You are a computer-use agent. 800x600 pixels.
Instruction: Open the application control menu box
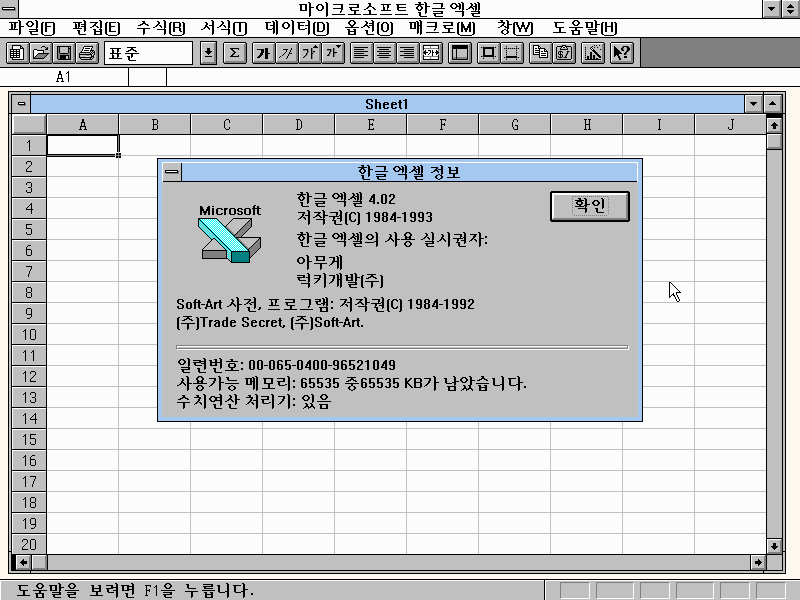9,9
